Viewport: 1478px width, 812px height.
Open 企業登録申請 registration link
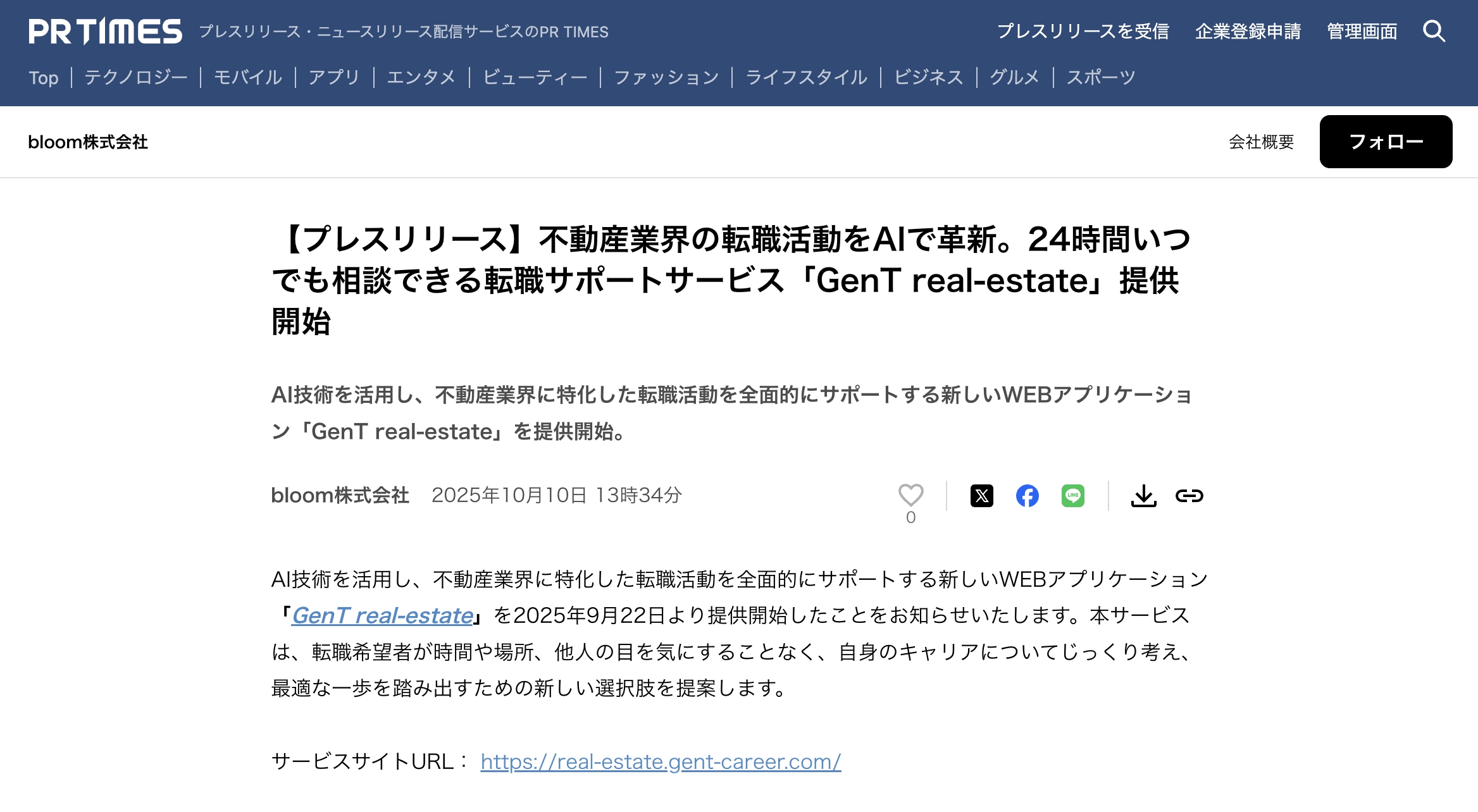1248,31
